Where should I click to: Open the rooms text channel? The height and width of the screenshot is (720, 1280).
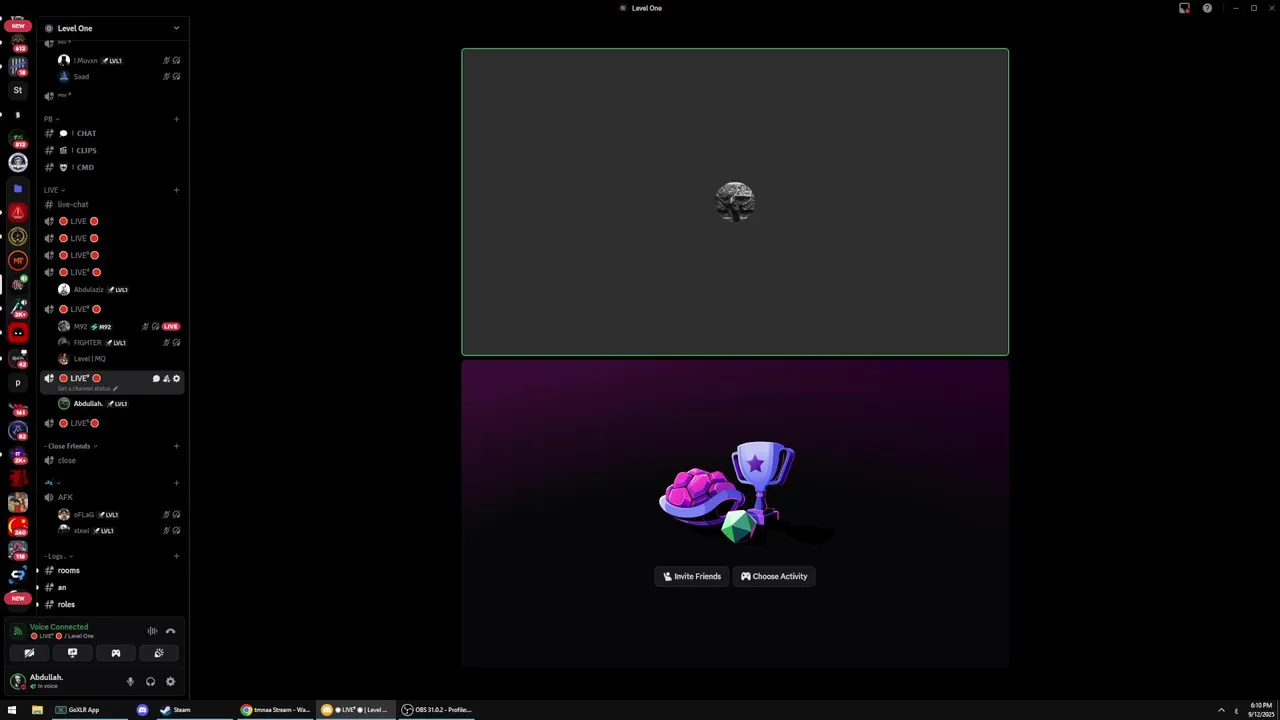(112, 570)
